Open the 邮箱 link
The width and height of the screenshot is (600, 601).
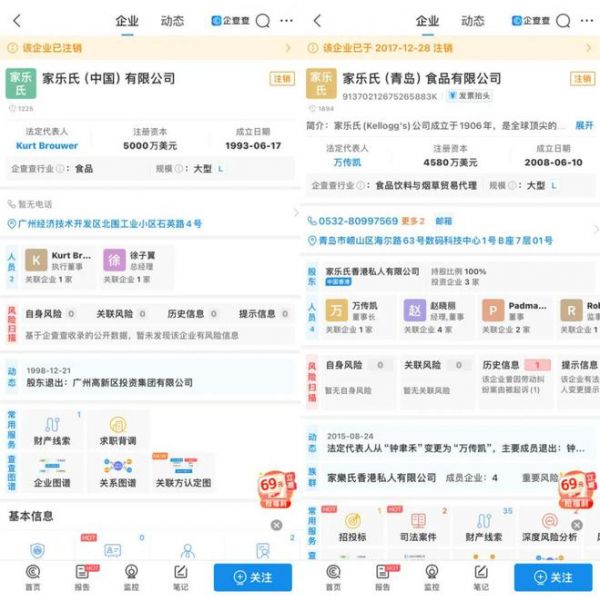[444, 221]
